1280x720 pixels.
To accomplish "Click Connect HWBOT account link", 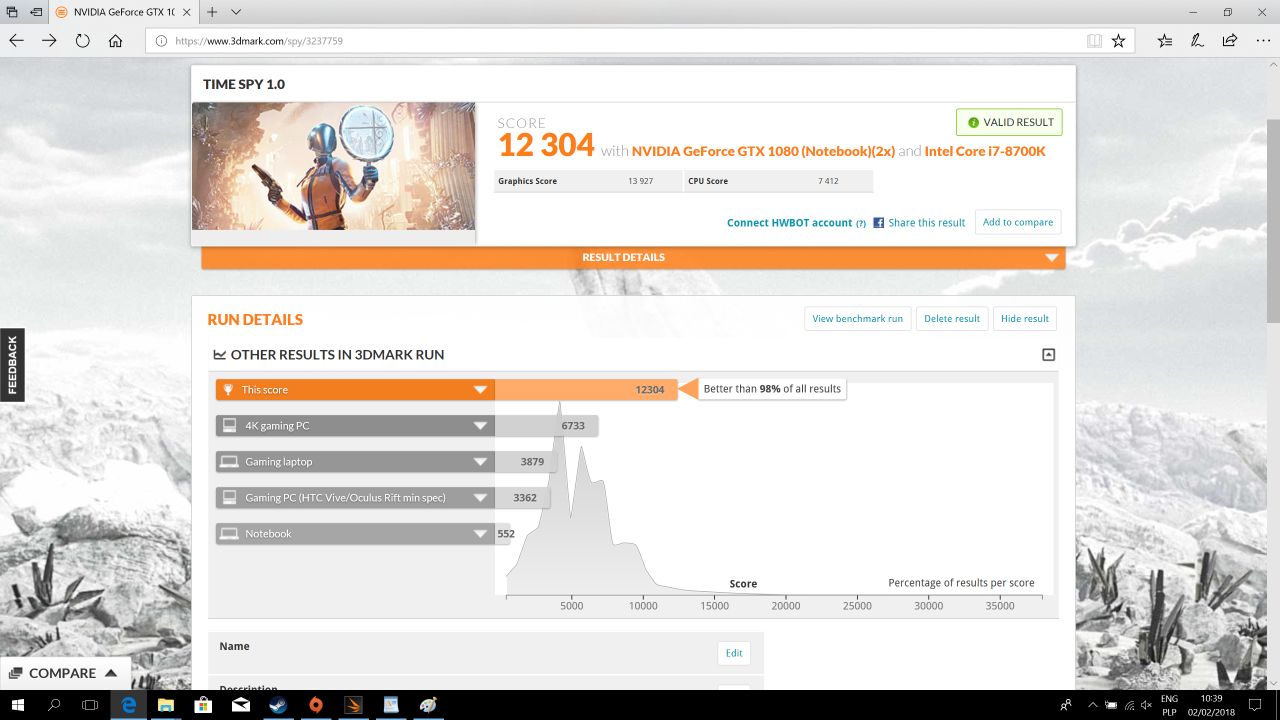I will [789, 223].
